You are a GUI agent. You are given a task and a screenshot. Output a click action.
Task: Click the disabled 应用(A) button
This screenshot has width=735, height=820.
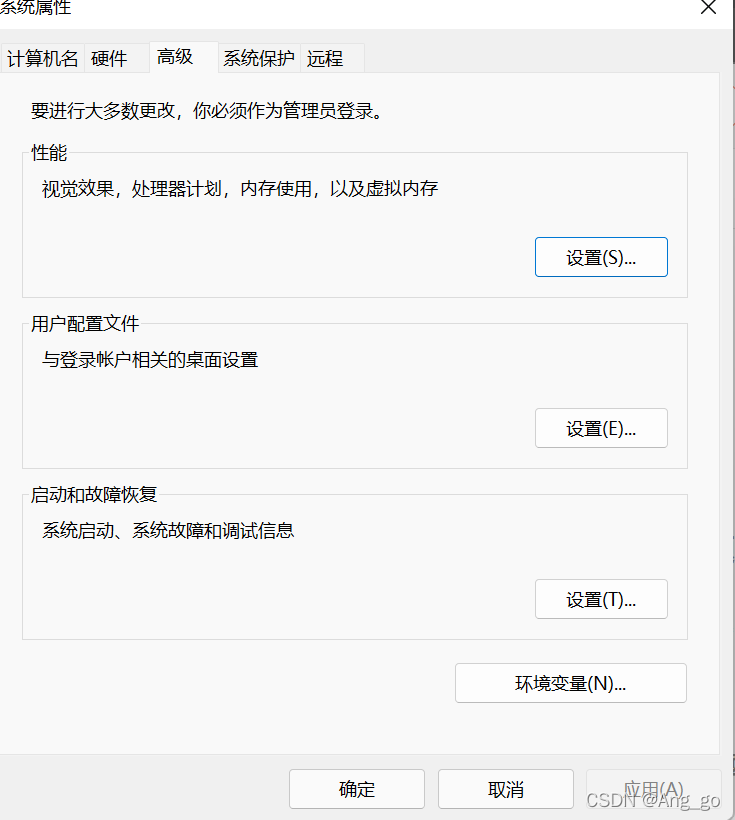(x=654, y=789)
